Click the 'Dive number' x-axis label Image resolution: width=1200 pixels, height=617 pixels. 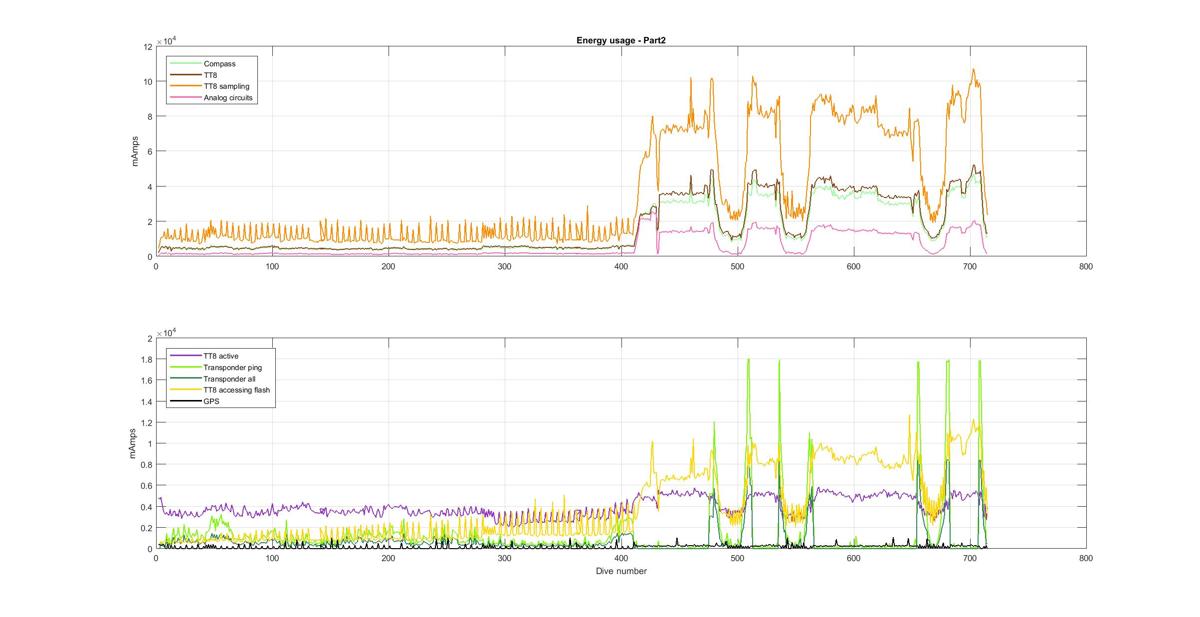pyautogui.click(x=620, y=571)
